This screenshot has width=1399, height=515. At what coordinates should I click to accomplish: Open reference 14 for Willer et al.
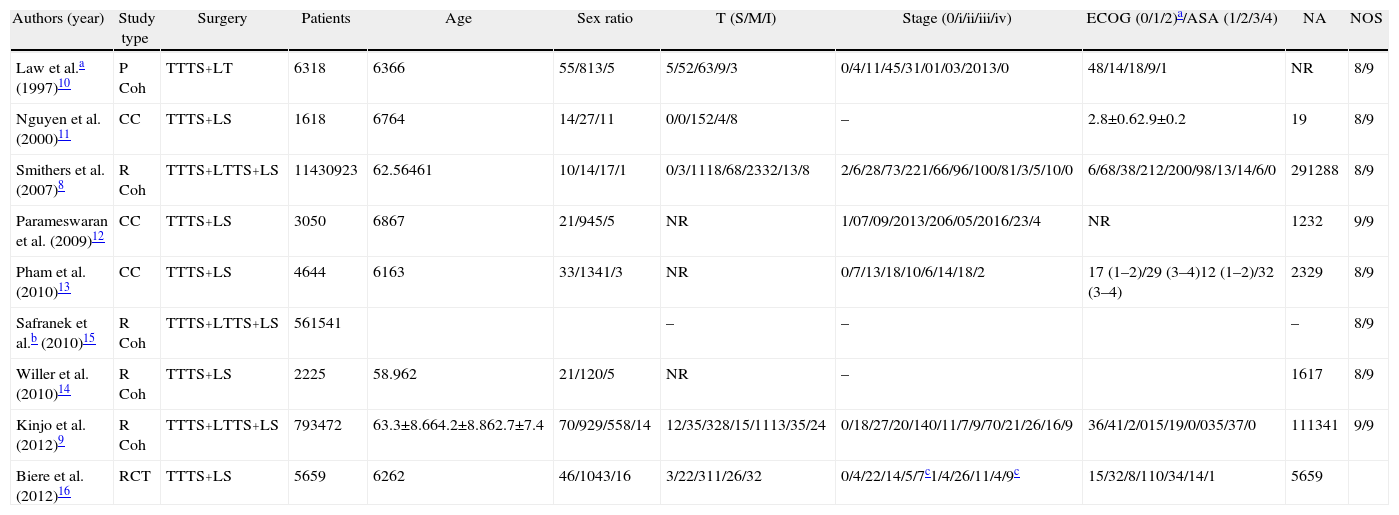click(x=64, y=389)
